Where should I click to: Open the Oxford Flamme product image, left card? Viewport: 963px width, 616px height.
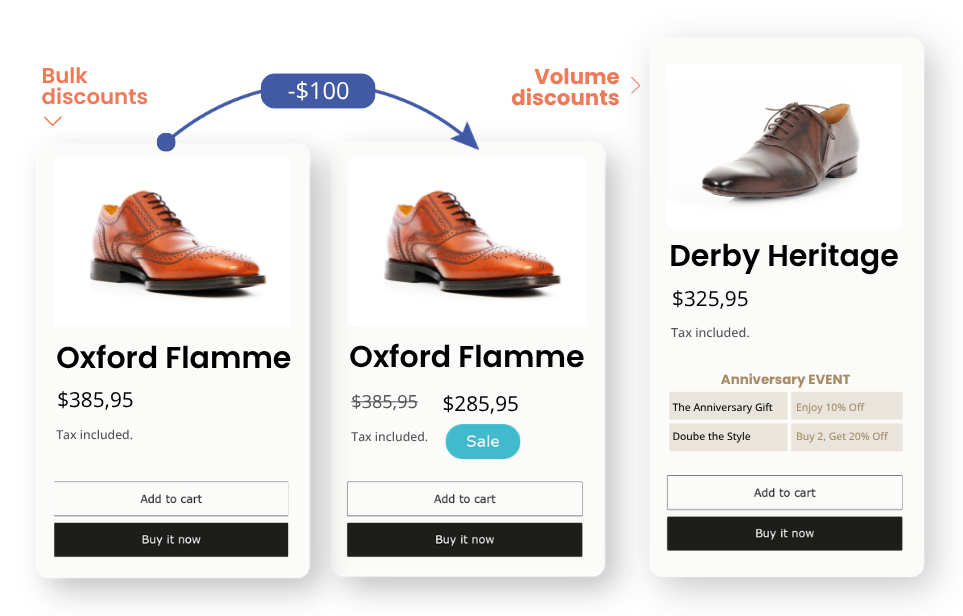tap(171, 240)
